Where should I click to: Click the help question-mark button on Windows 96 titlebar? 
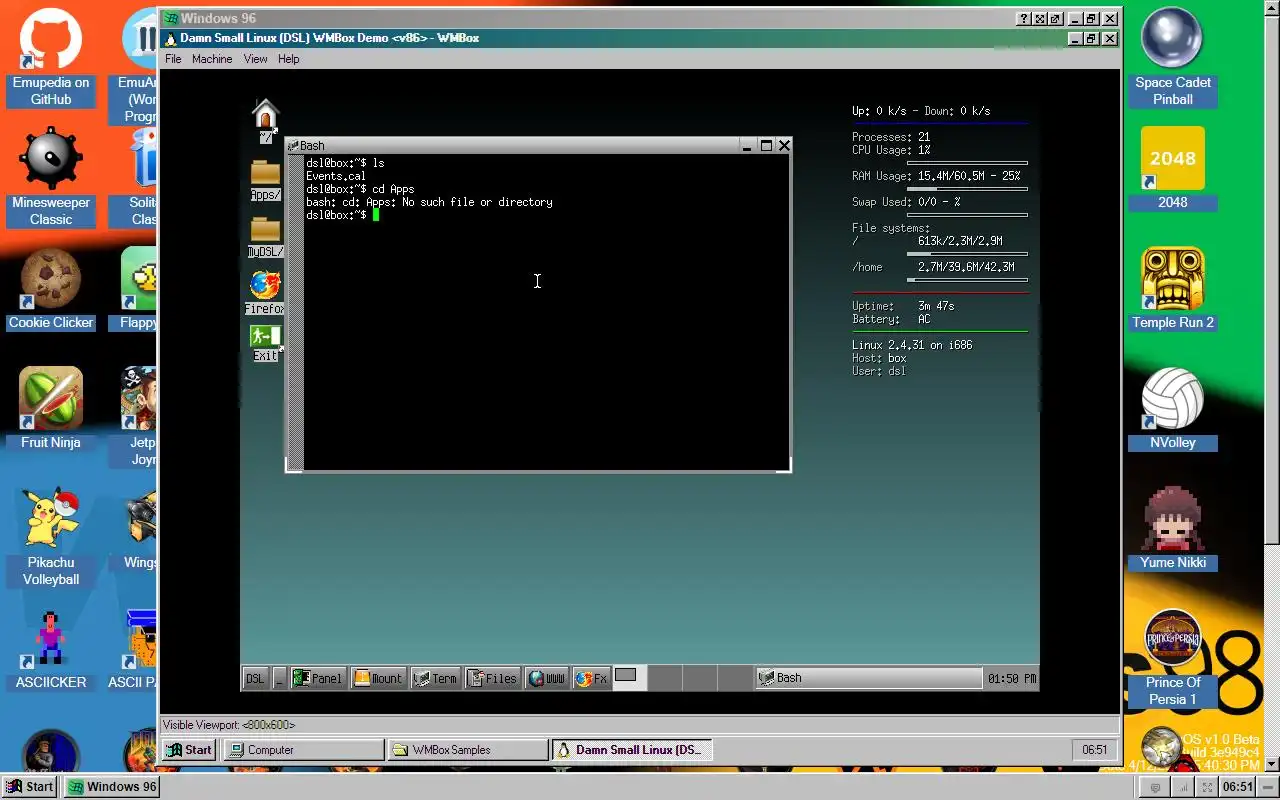pos(1024,19)
